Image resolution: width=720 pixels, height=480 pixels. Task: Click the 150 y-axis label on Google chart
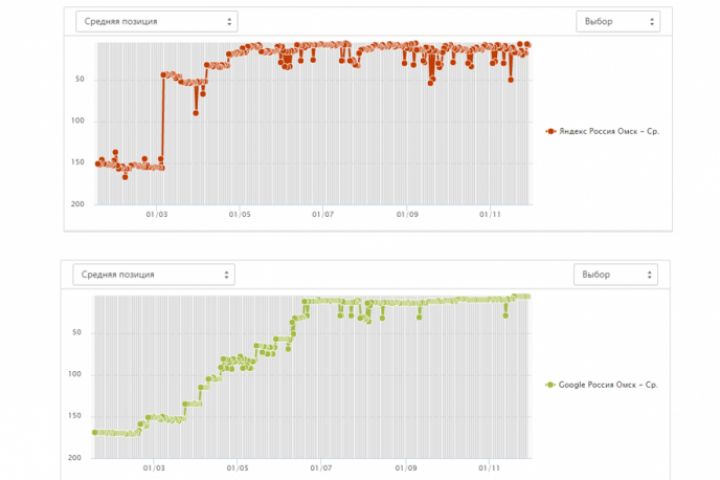[x=76, y=416]
